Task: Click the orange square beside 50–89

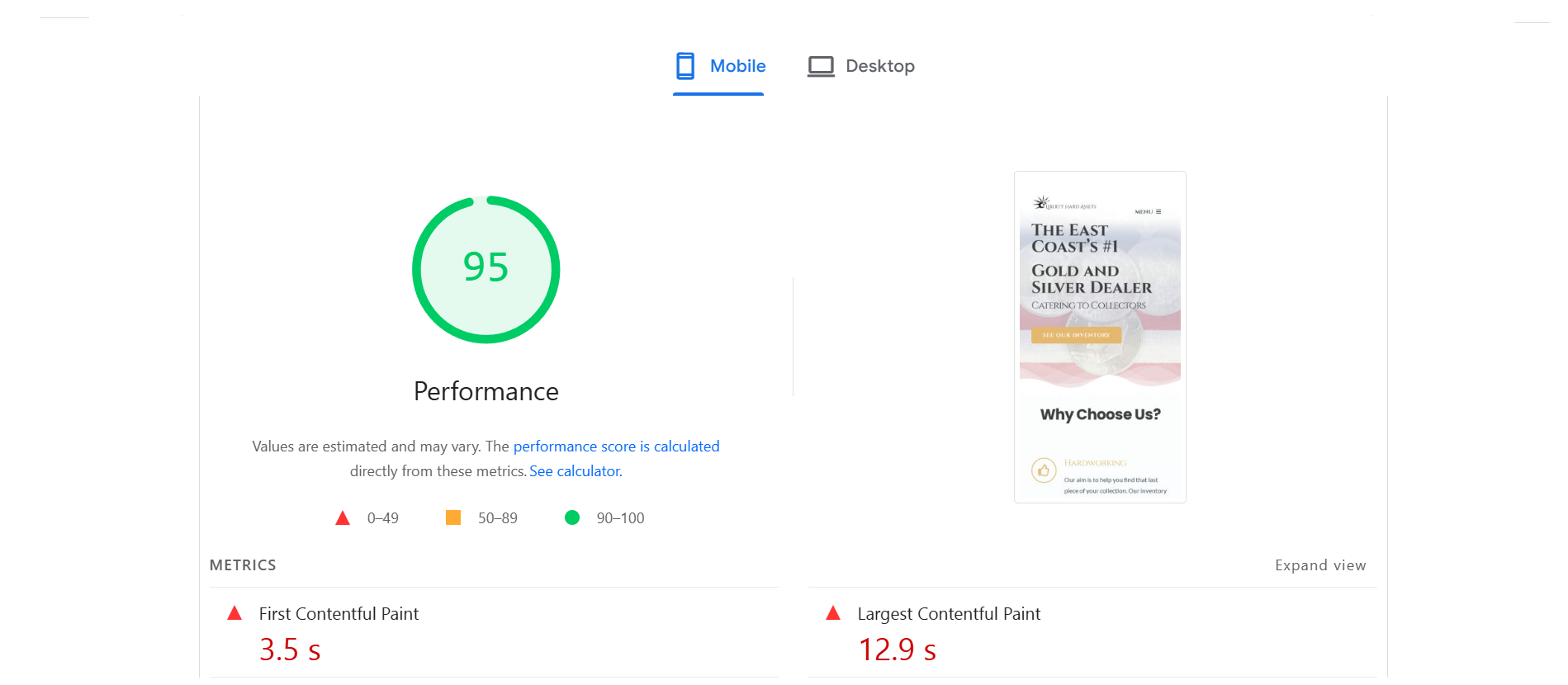Action: [453, 517]
